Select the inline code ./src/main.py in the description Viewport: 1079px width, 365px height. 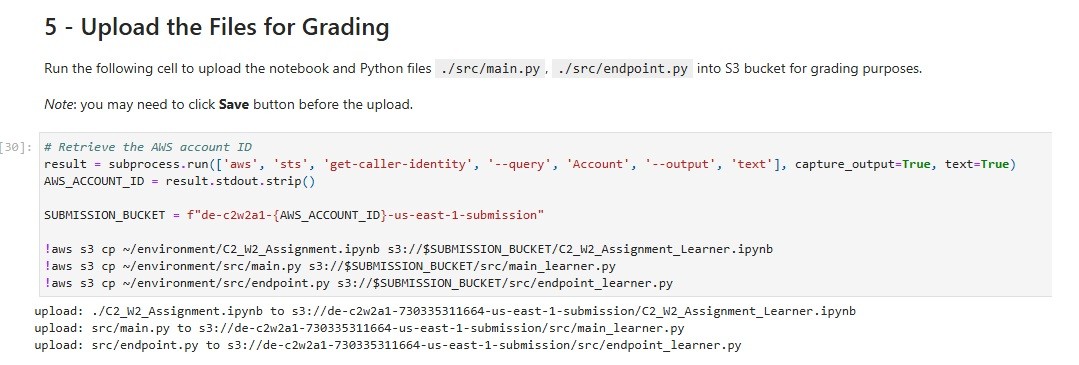[x=491, y=69]
